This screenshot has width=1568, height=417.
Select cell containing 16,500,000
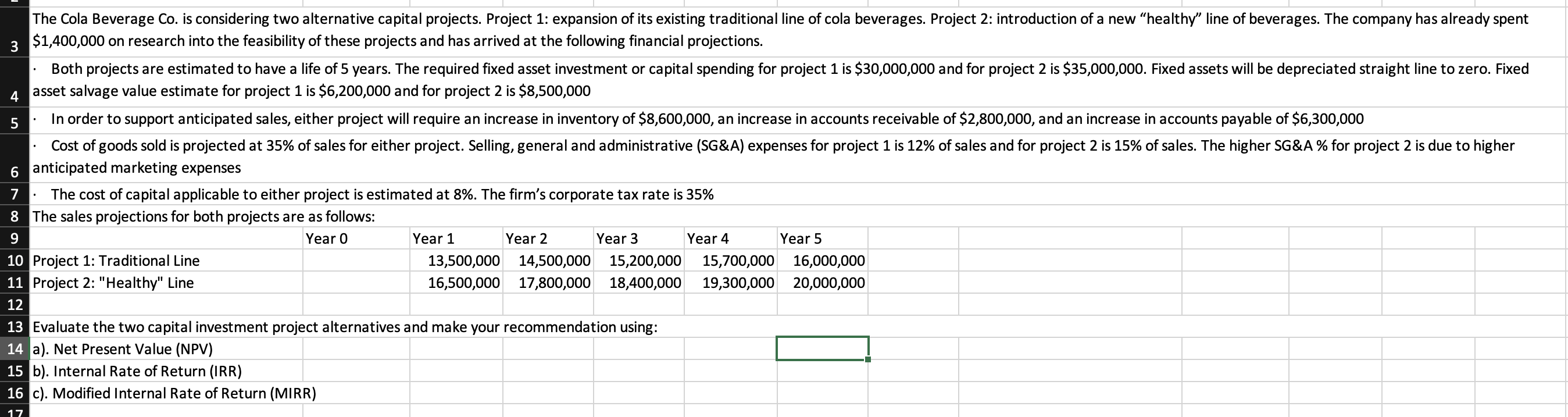point(456,283)
